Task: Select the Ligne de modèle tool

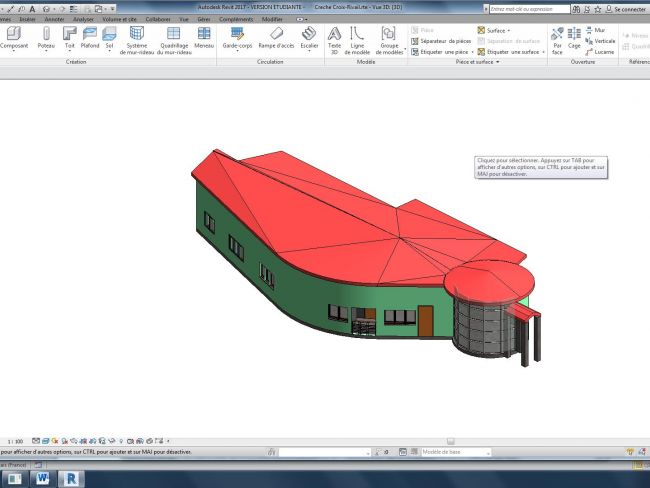Action: pyautogui.click(x=356, y=37)
